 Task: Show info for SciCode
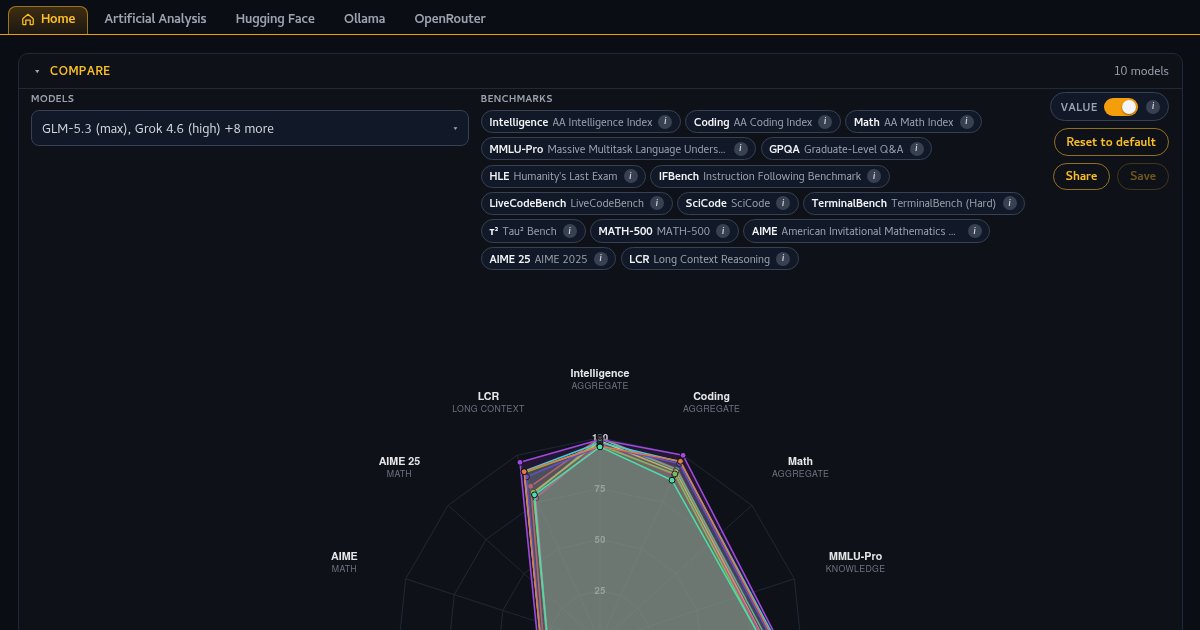(x=782, y=203)
